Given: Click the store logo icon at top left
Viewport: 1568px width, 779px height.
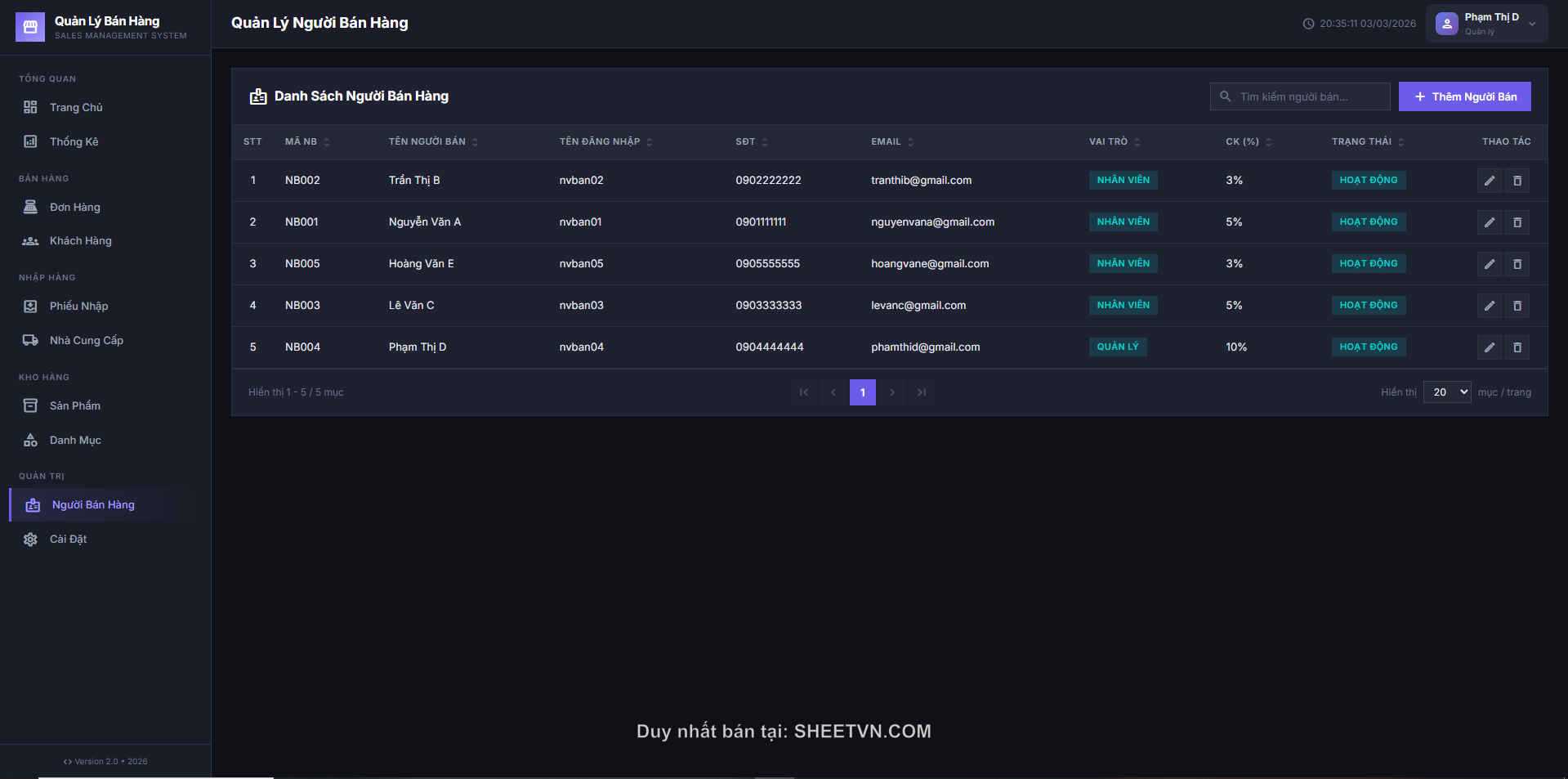Looking at the screenshot, I should (30, 27).
